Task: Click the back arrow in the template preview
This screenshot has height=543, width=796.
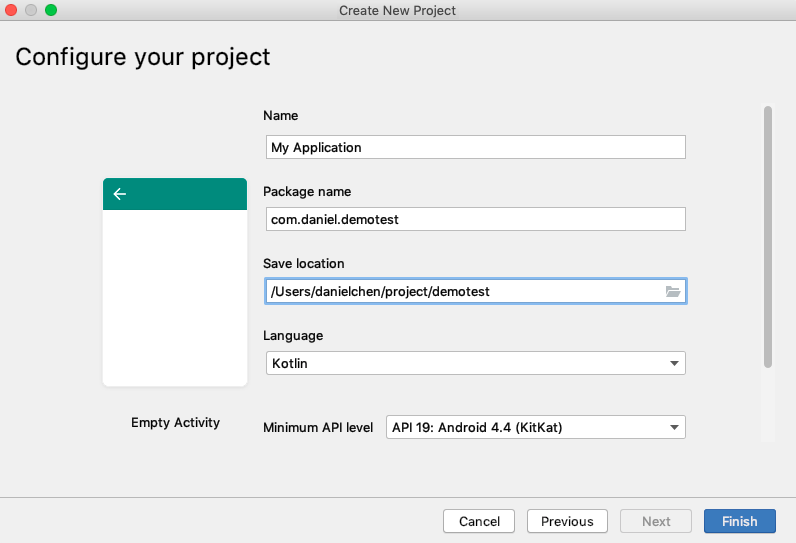Action: pos(120,194)
